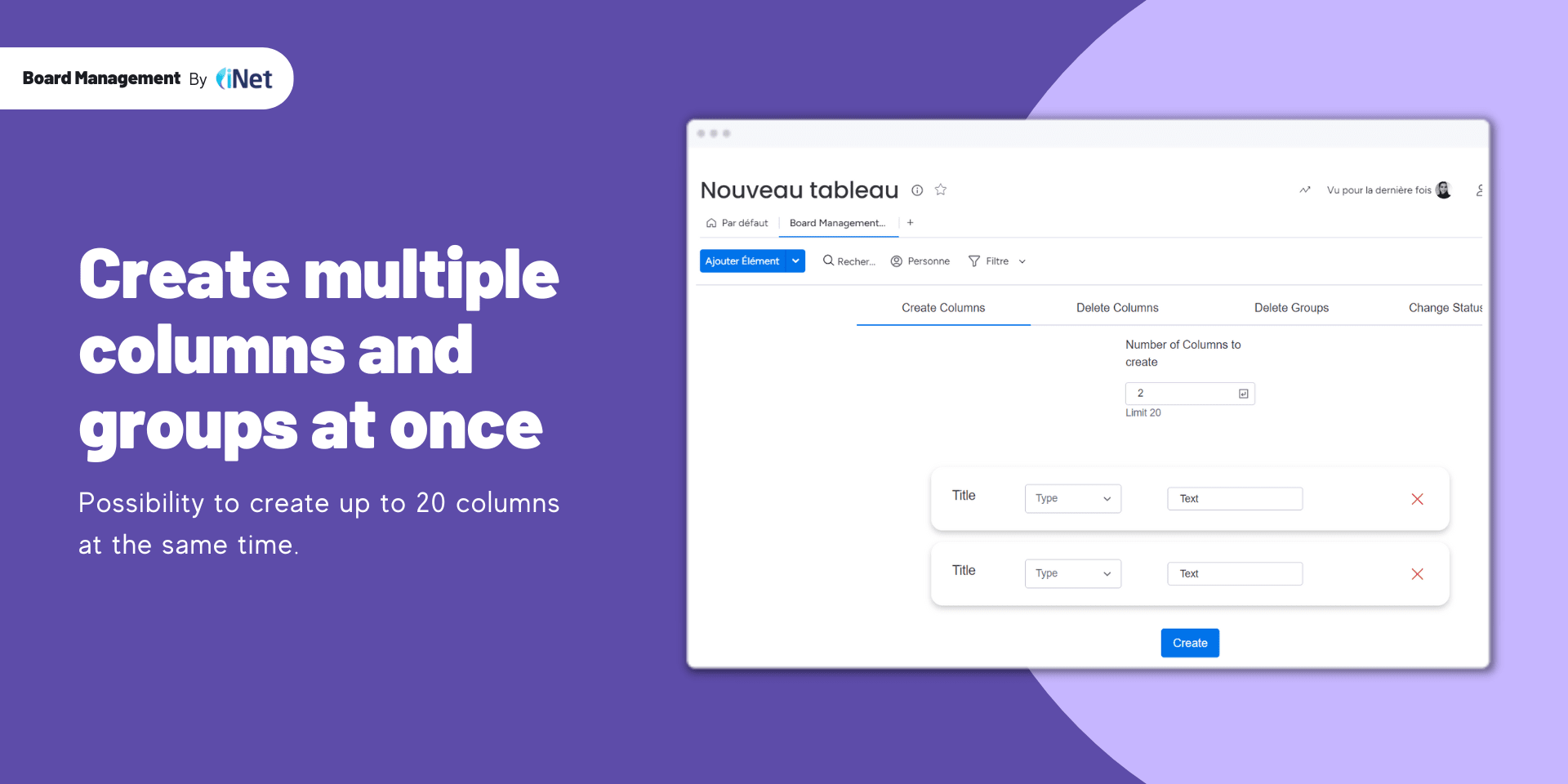The image size is (1568, 784).
Task: Click the Personne filter button
Action: point(920,261)
